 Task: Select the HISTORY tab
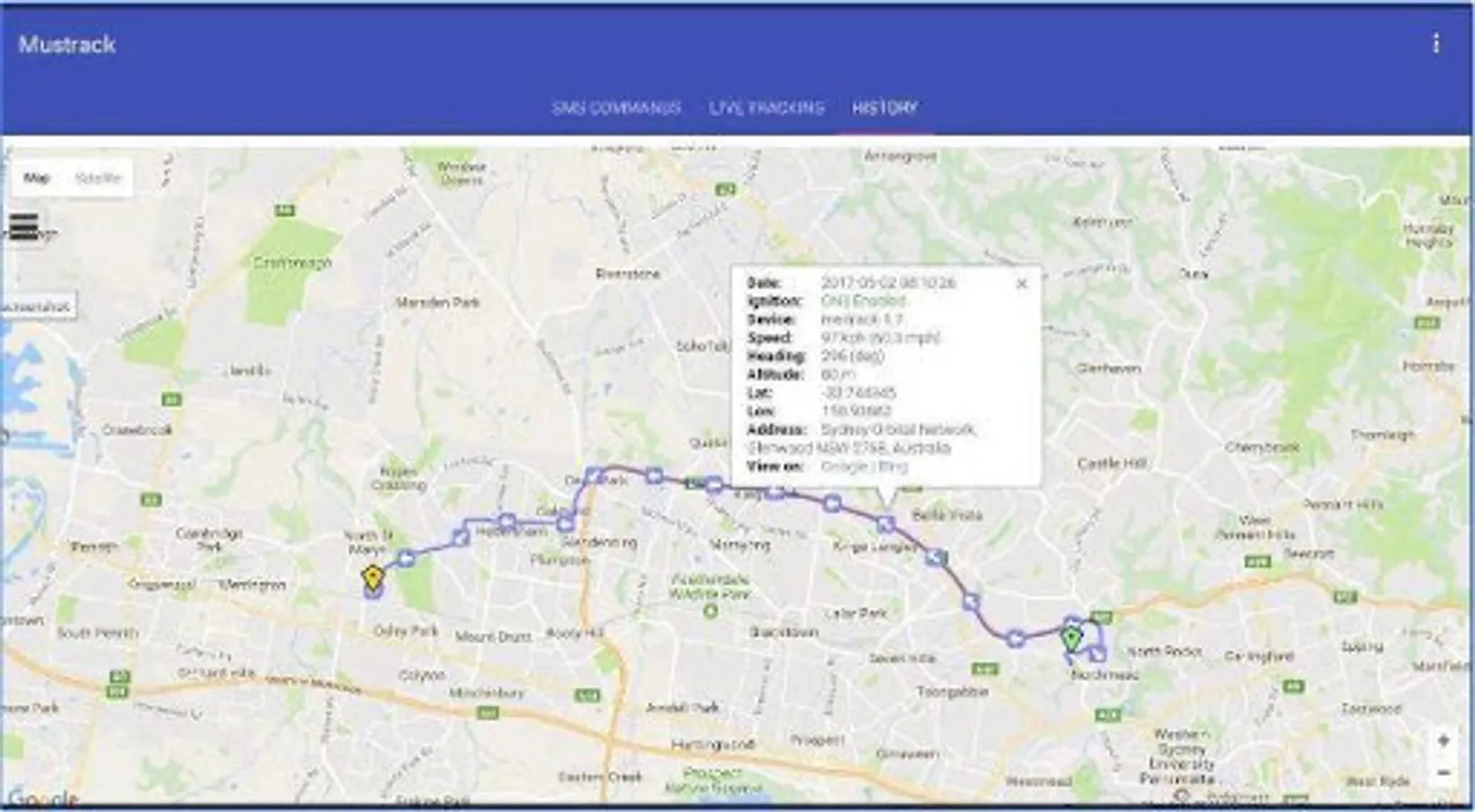coord(885,108)
